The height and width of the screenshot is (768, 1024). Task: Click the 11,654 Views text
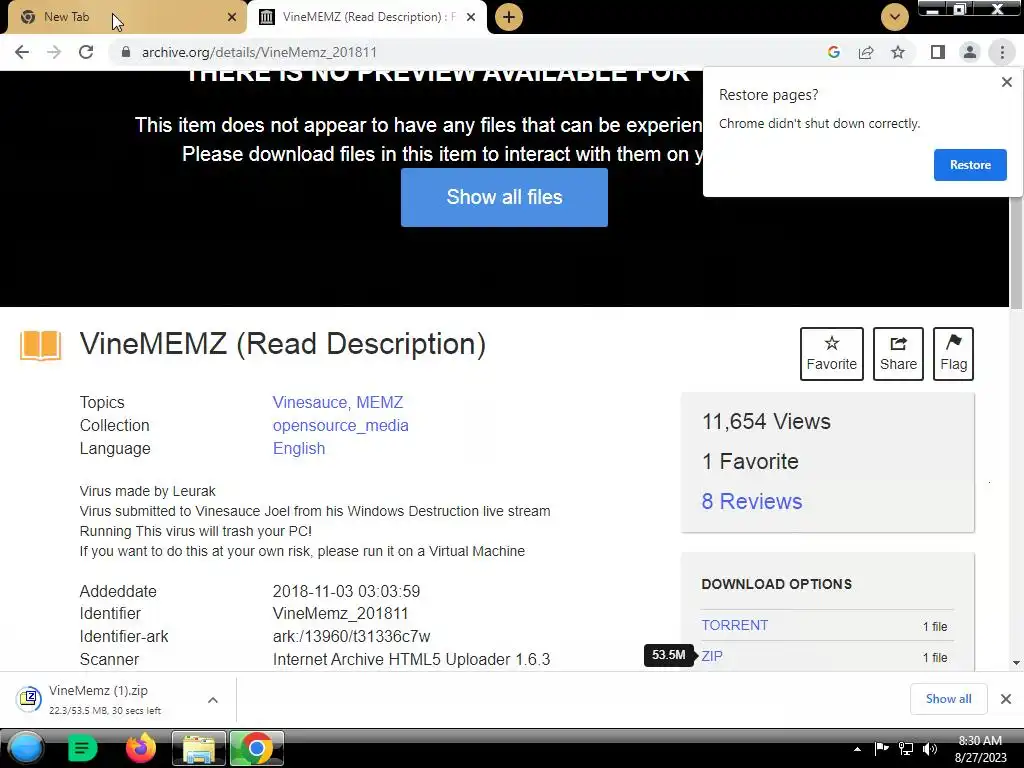[x=766, y=421]
